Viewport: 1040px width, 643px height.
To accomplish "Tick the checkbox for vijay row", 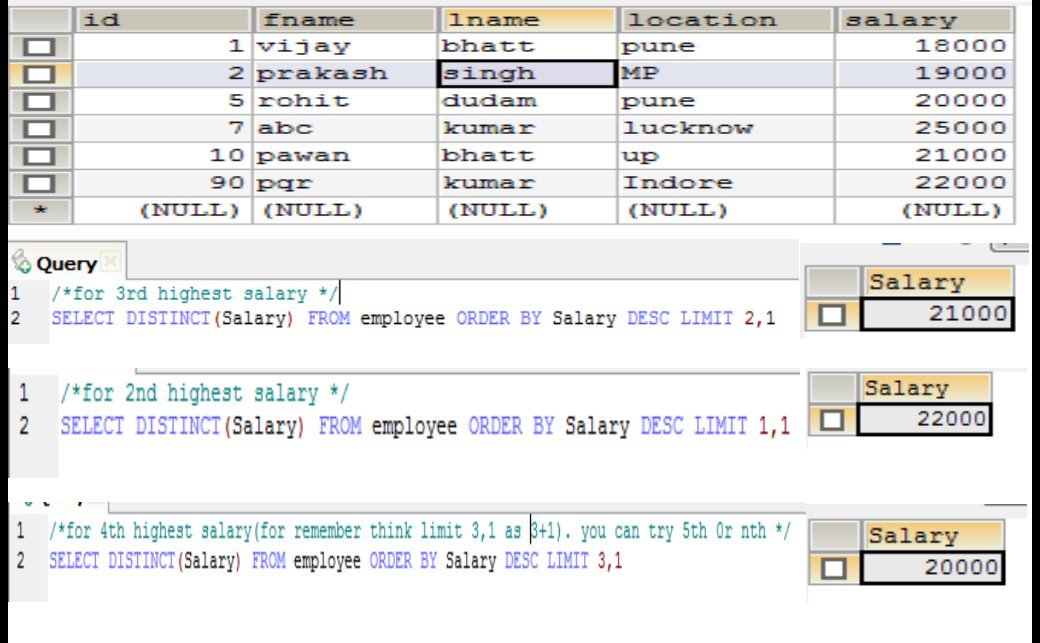I will [x=39, y=47].
